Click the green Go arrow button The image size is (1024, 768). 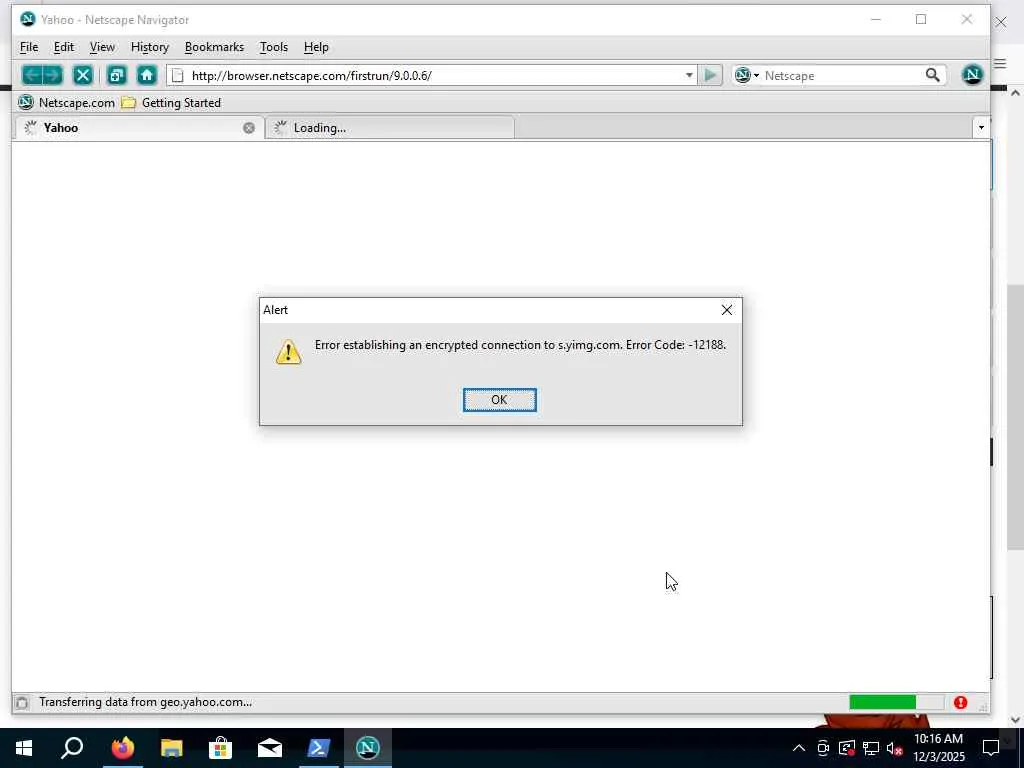(710, 75)
